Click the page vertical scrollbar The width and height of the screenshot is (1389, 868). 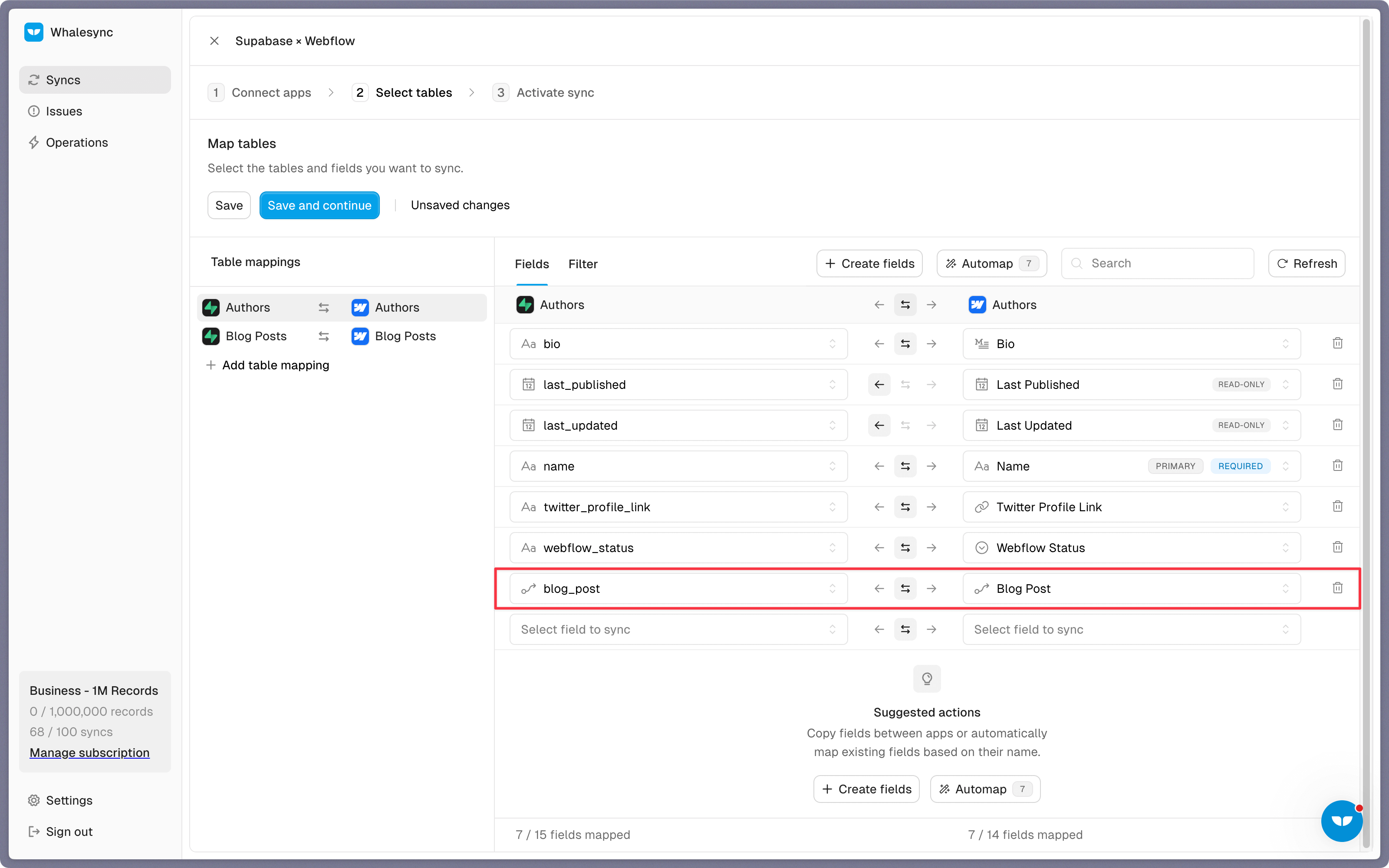(x=1366, y=434)
